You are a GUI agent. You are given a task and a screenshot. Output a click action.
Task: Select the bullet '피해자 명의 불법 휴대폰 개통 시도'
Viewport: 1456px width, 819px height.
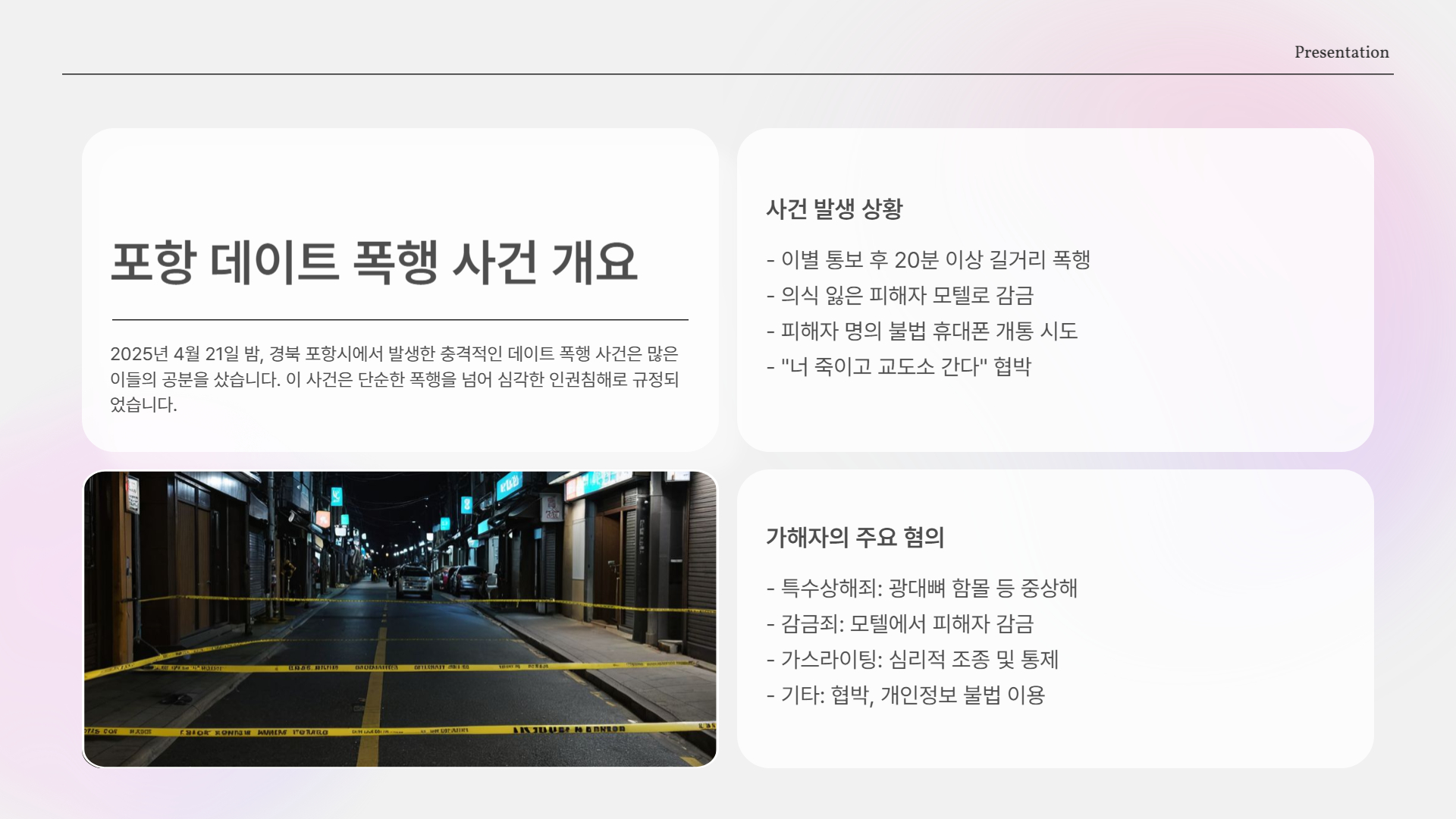coord(924,331)
